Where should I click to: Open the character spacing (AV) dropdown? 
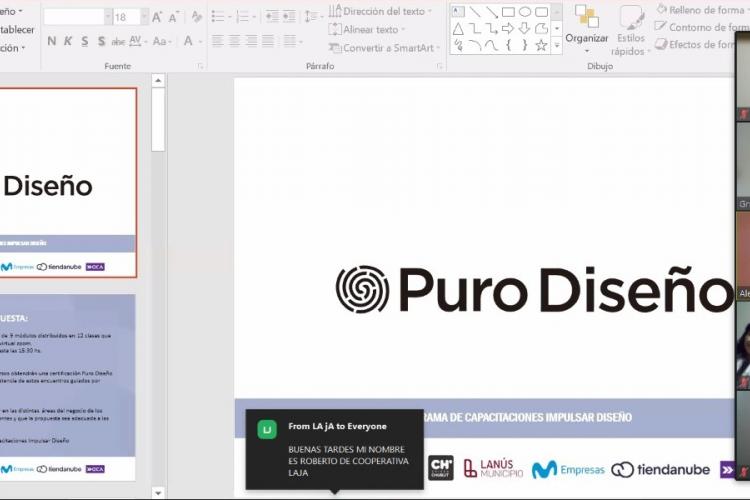[x=145, y=42]
